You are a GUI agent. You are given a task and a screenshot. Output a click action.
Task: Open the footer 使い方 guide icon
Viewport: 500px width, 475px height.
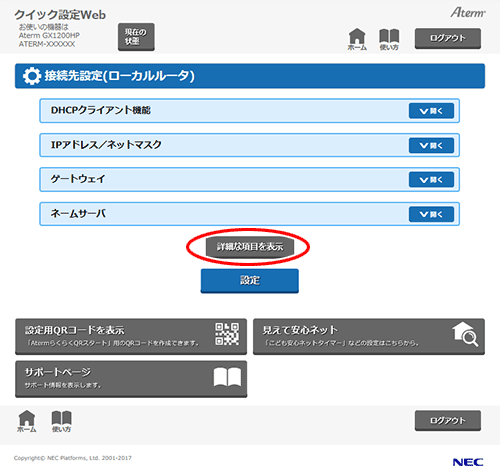click(x=61, y=421)
